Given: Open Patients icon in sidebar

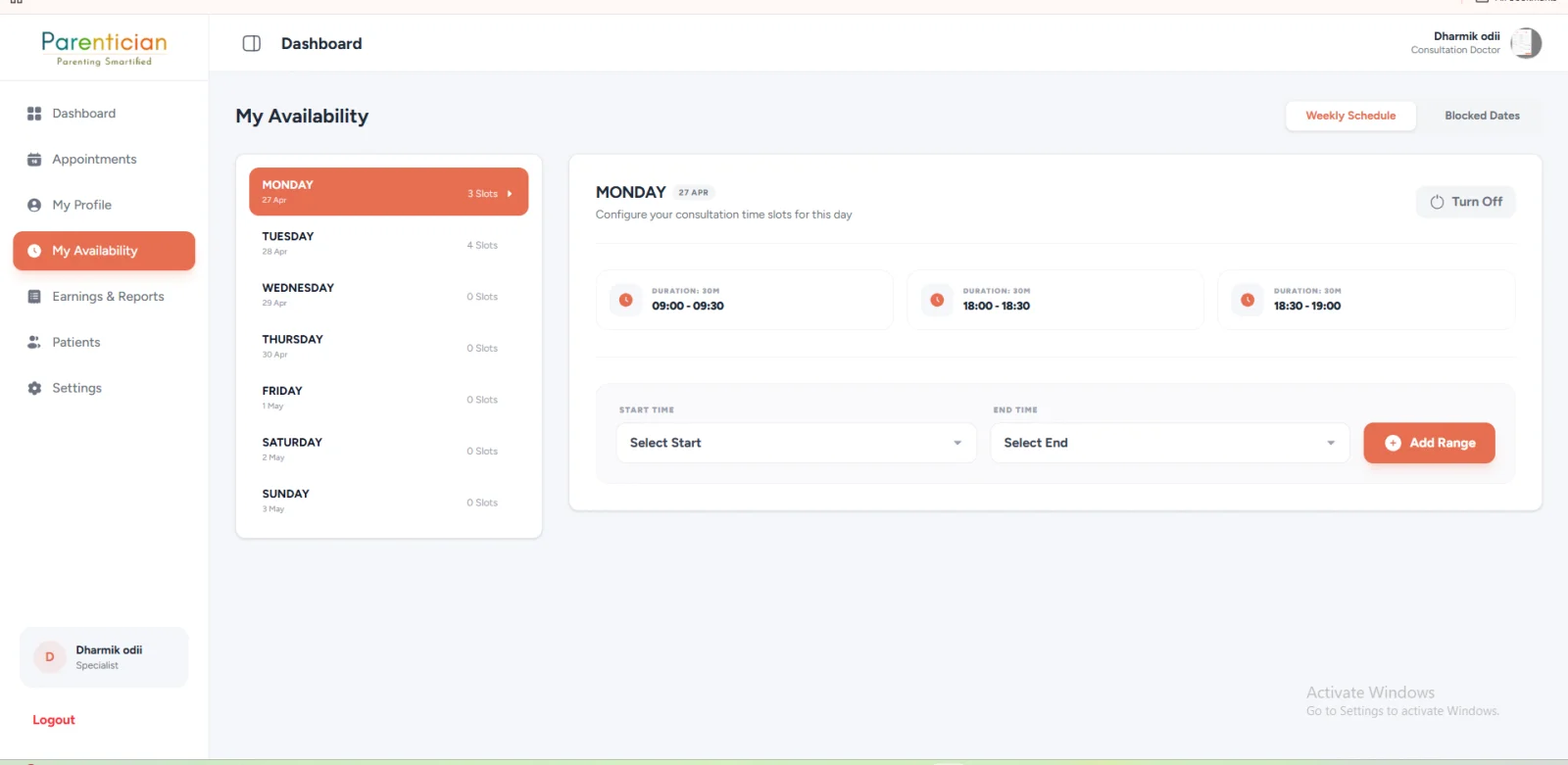Looking at the screenshot, I should coord(34,342).
